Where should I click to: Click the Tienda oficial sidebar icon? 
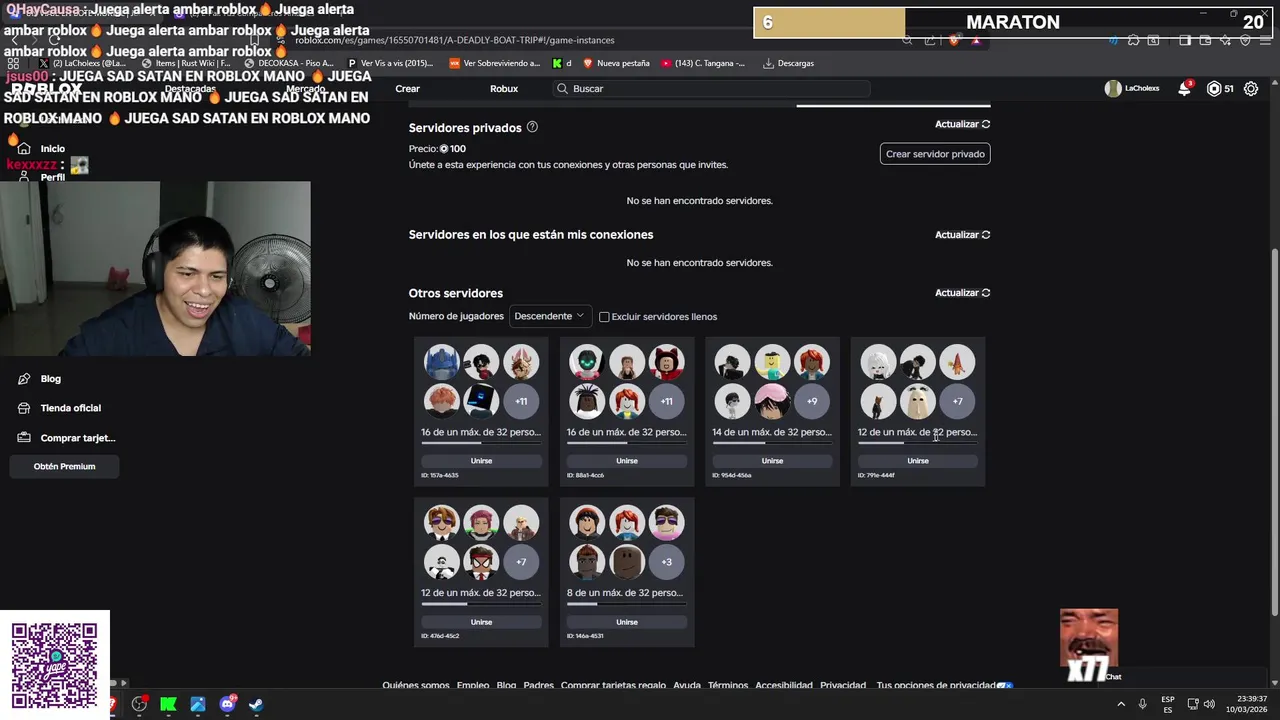click(x=24, y=408)
